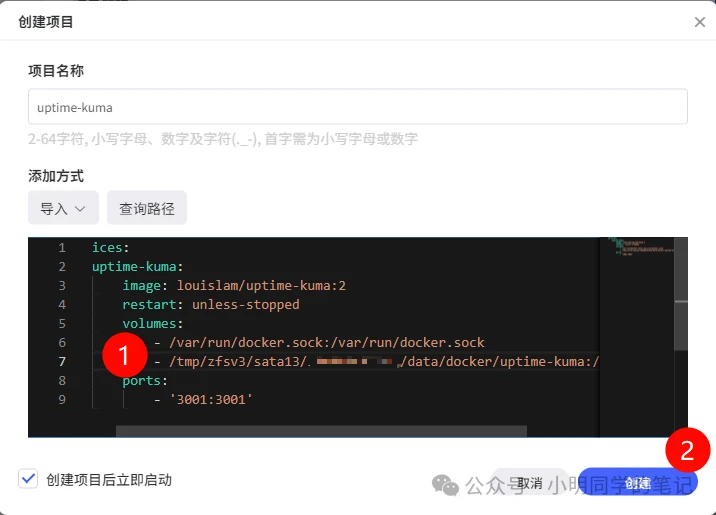Image resolution: width=716 pixels, height=515 pixels.
Task: Click line 3 image: louislam/uptime-kuma:2
Action: click(x=234, y=285)
